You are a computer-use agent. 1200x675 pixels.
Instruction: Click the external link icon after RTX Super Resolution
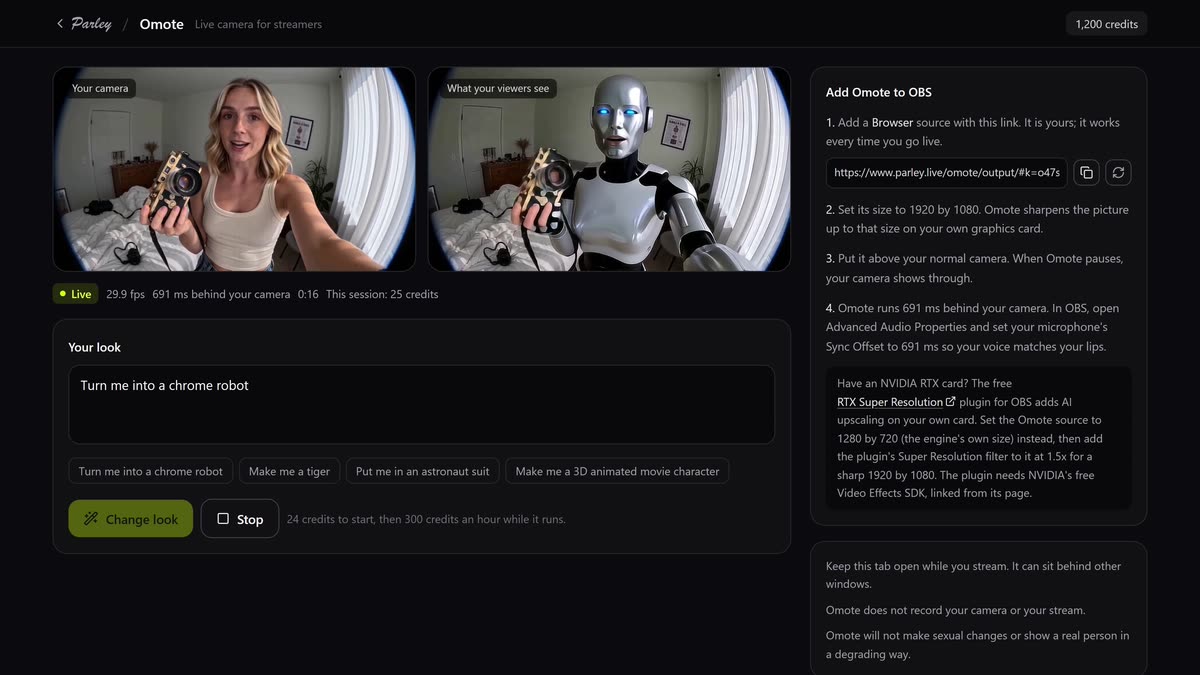pos(950,402)
